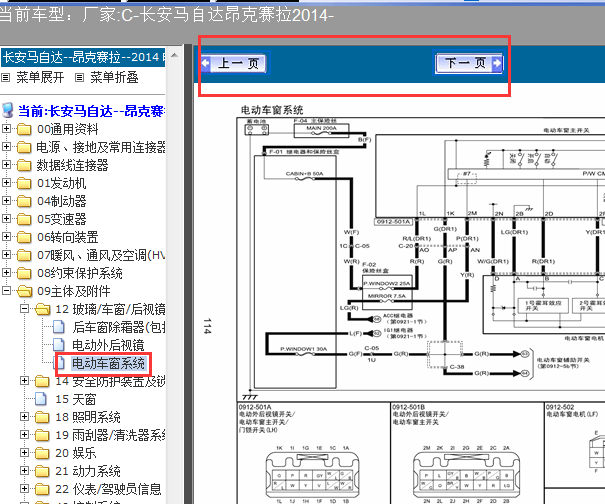
Task: Collapse the 09主体及附件 folder
Action: pyautogui.click(x=6, y=290)
